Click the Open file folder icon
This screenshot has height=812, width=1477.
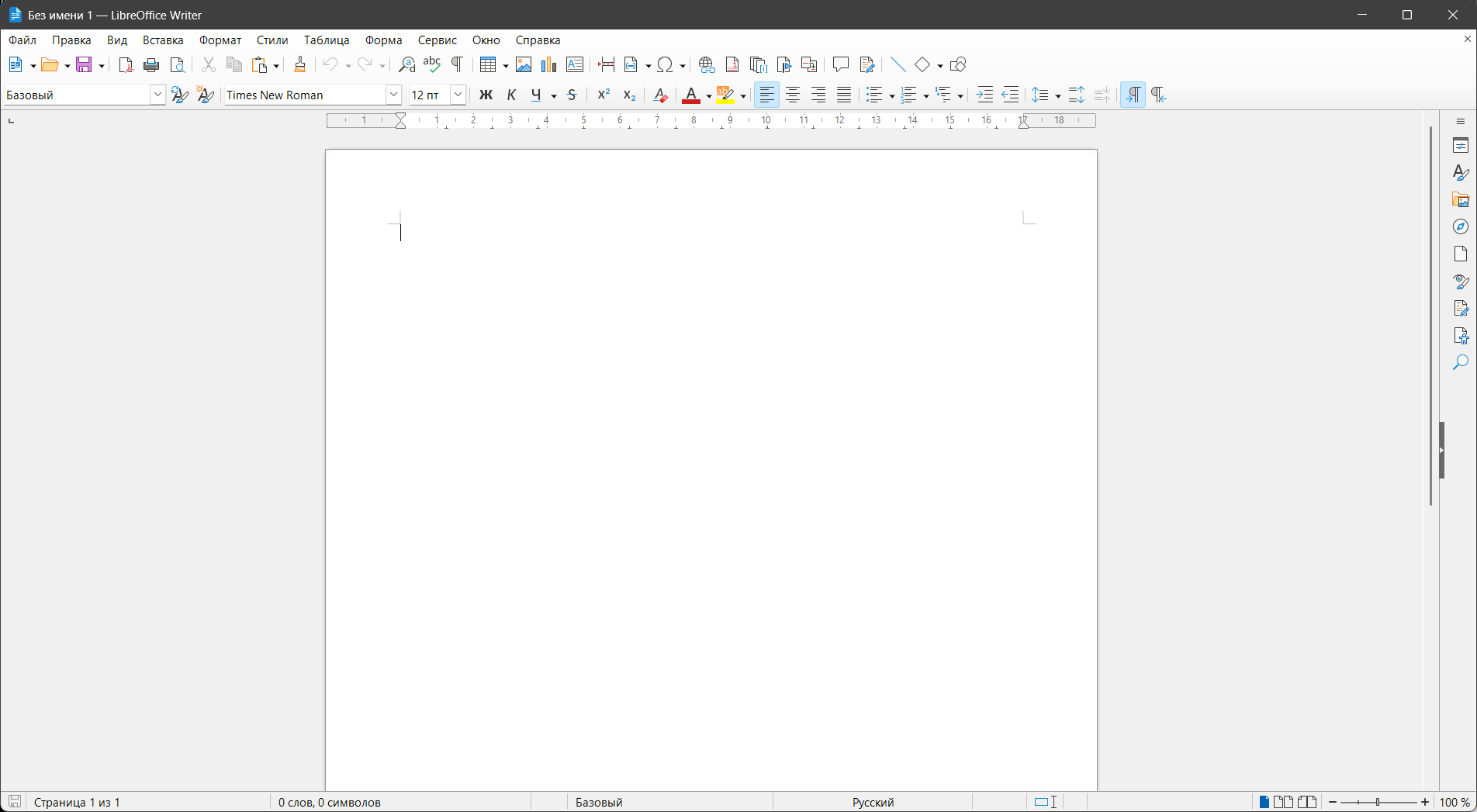(50, 65)
